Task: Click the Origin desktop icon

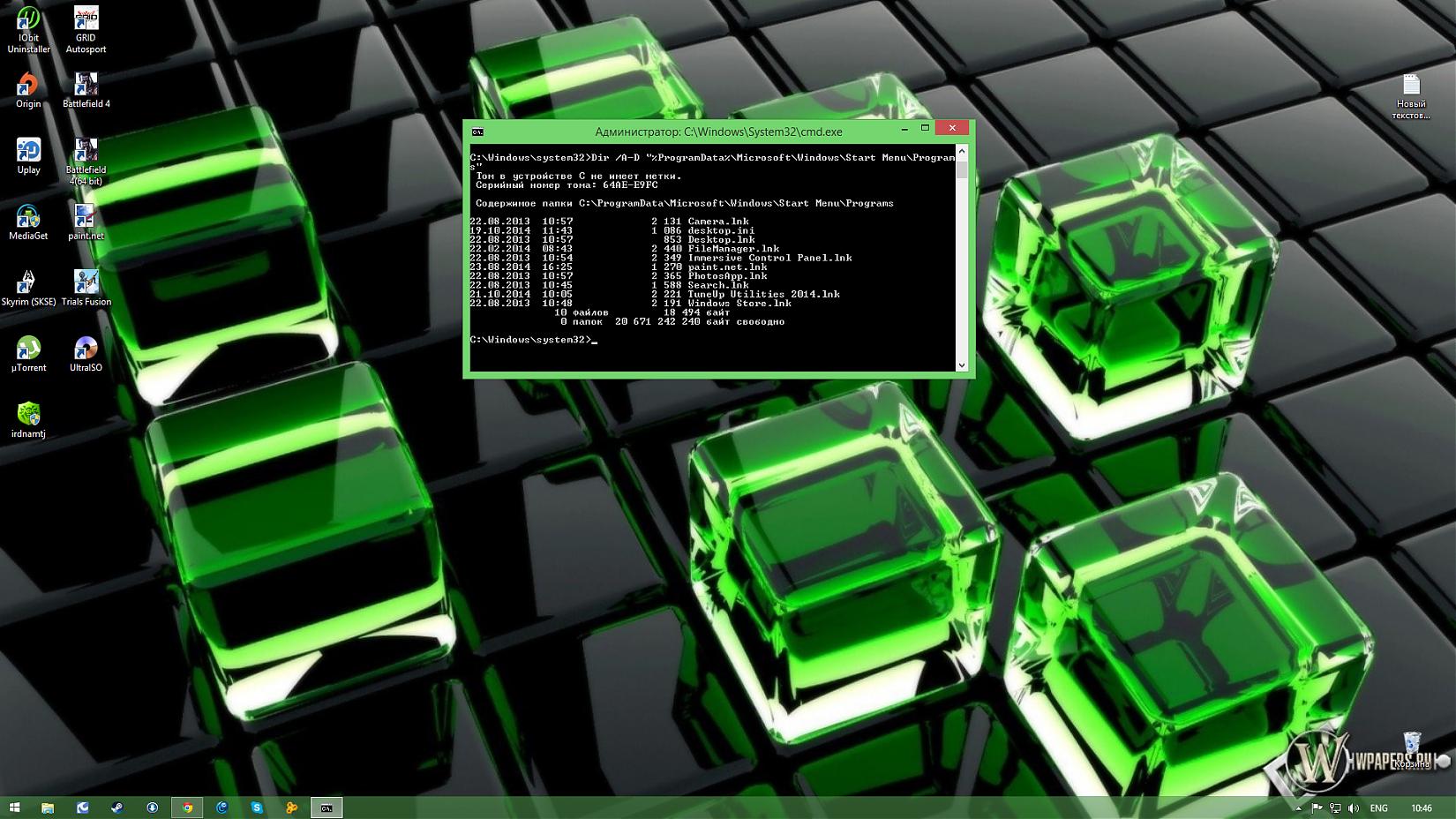Action: point(28,91)
